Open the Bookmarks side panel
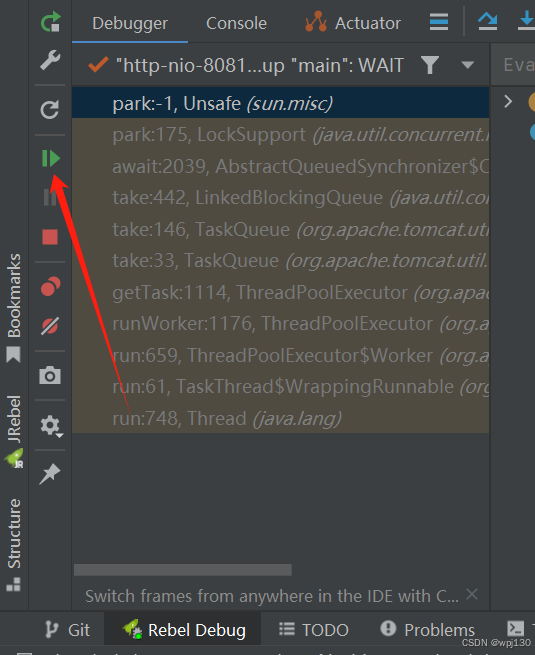The width and height of the screenshot is (535, 655). (x=14, y=307)
